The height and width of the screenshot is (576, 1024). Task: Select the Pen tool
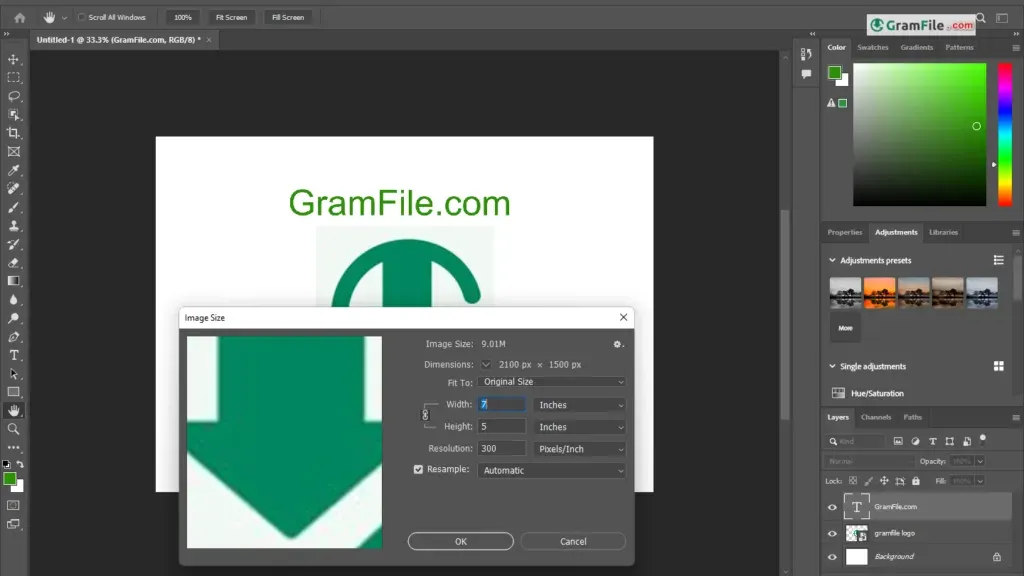click(14, 337)
